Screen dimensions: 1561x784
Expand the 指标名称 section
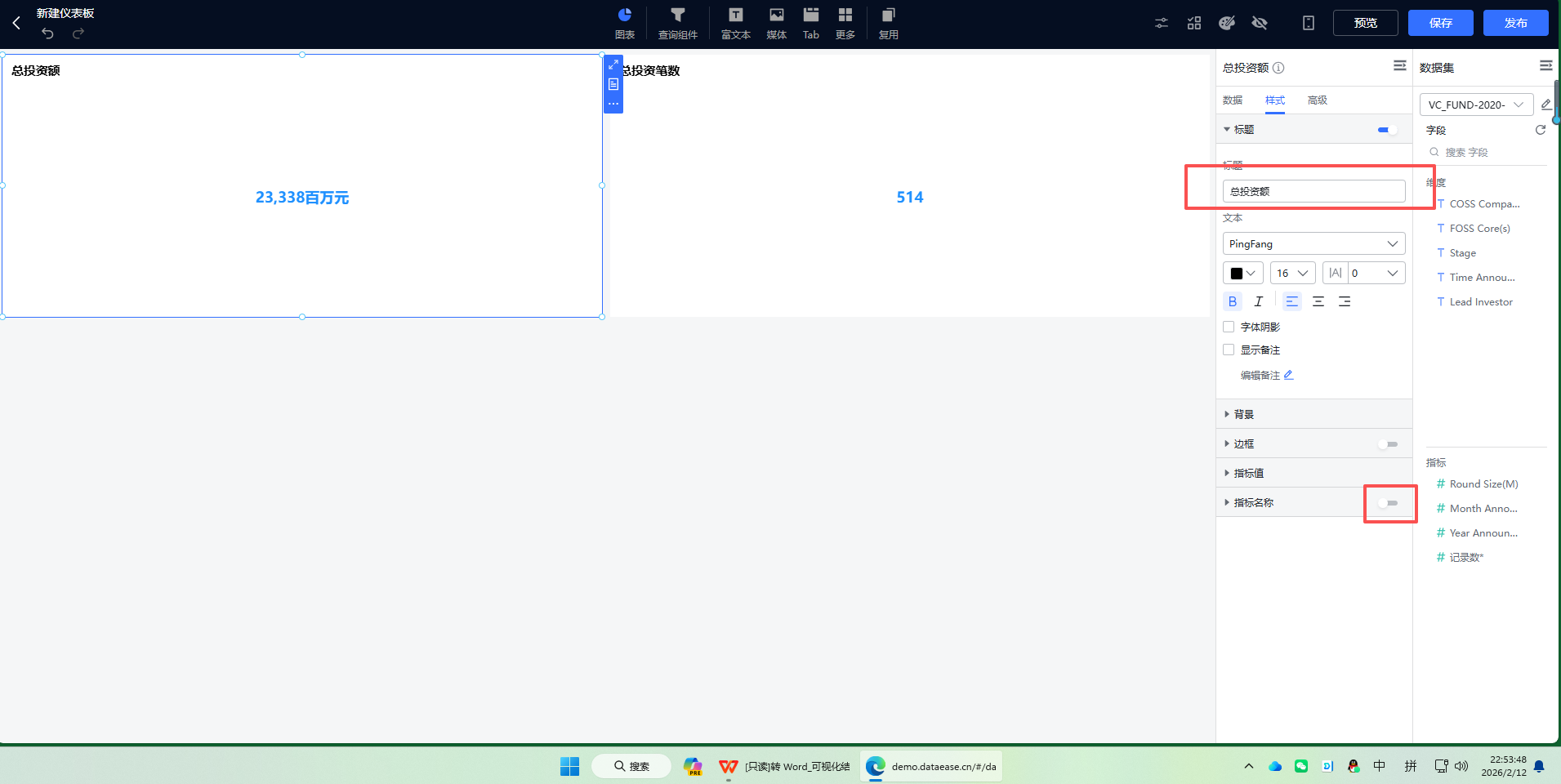(x=1227, y=502)
